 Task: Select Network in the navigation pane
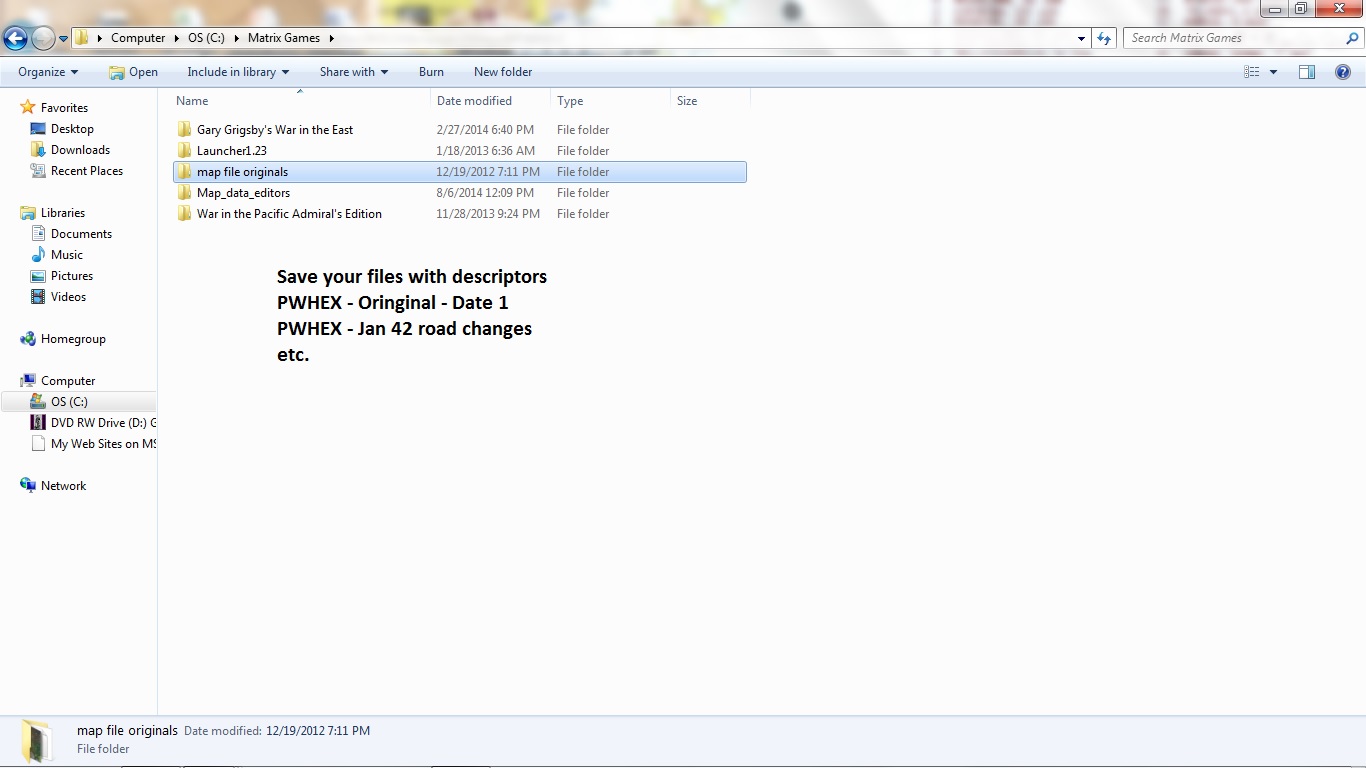coord(63,486)
